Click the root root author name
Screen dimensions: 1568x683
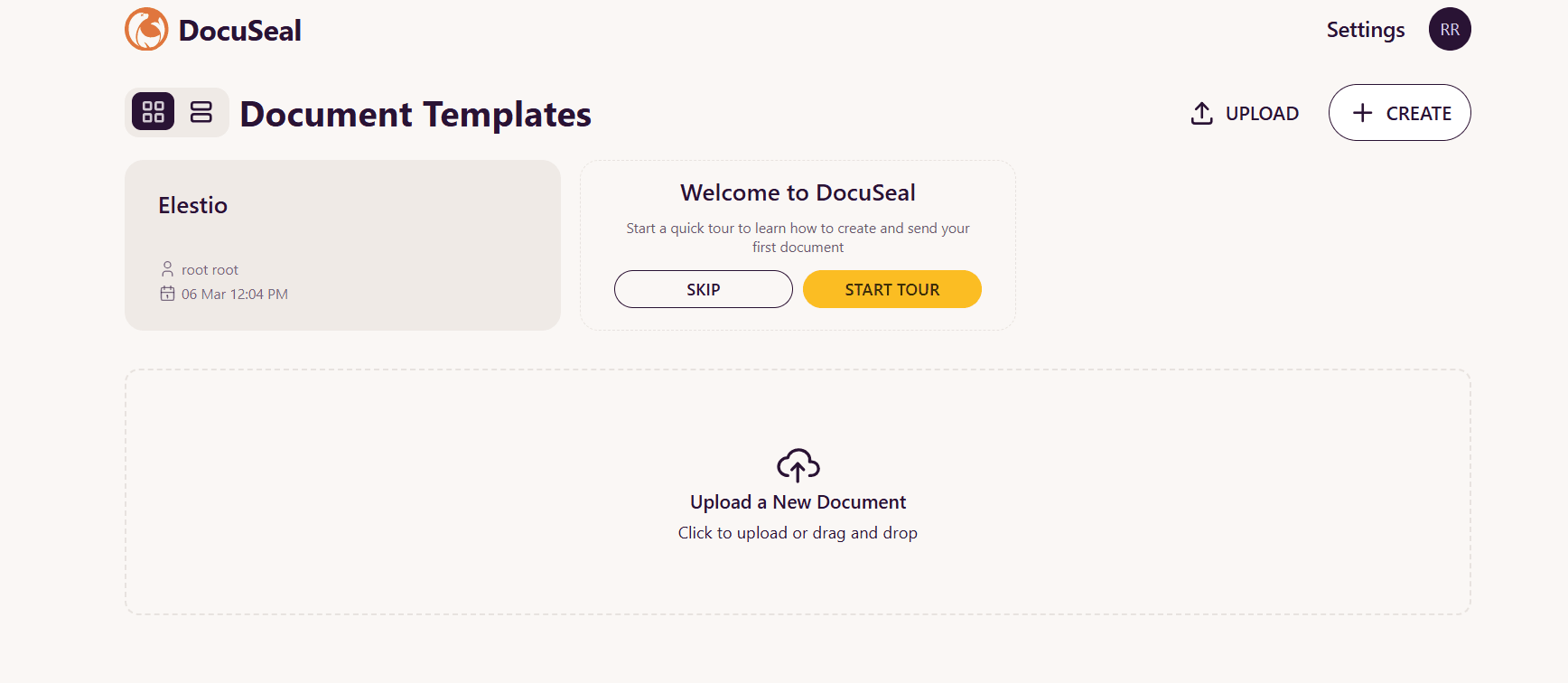(210, 270)
